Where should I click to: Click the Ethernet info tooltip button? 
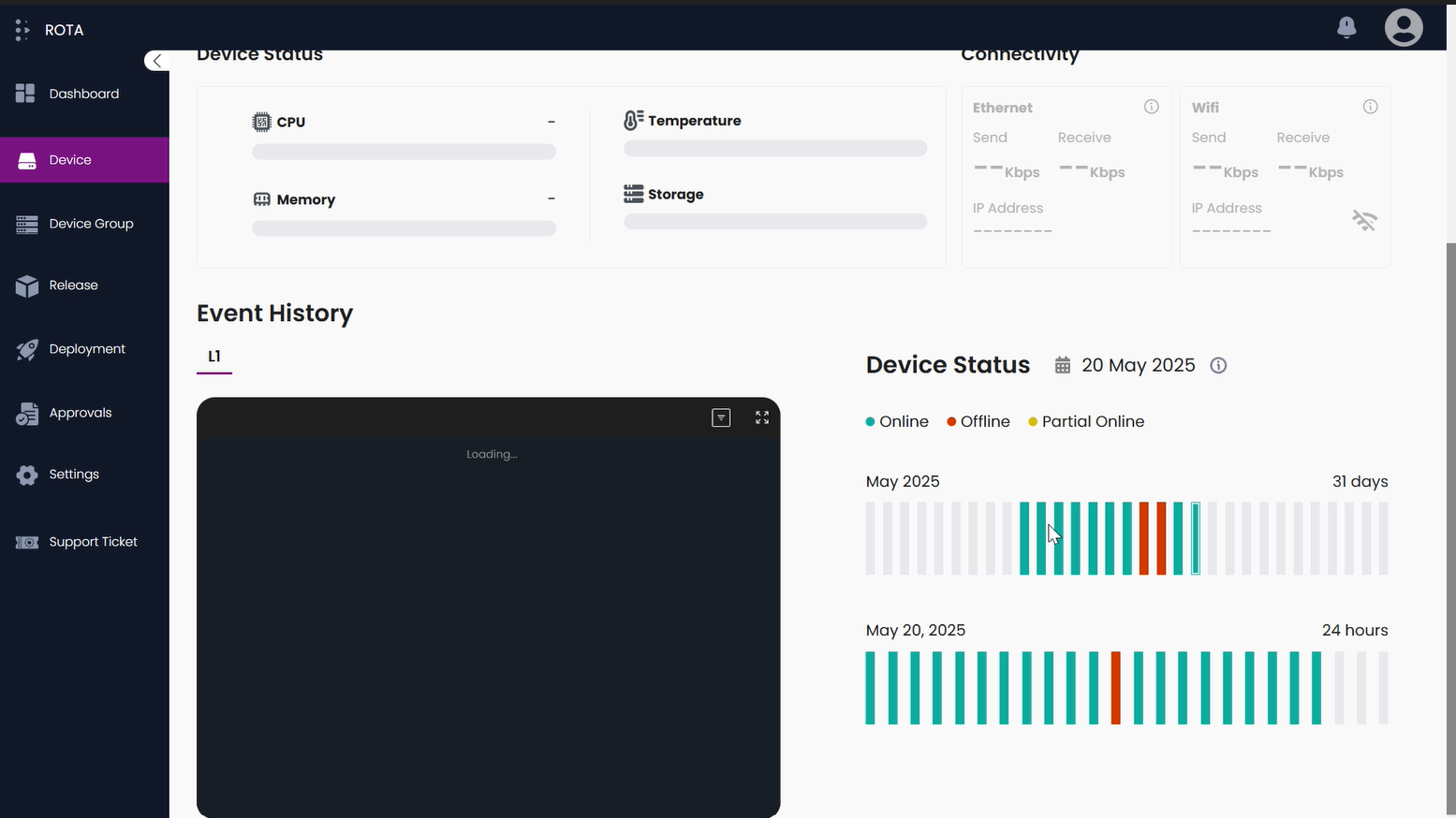pos(1152,107)
